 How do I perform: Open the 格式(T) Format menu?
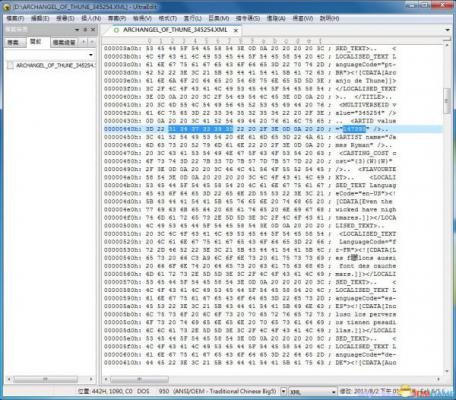point(168,18)
